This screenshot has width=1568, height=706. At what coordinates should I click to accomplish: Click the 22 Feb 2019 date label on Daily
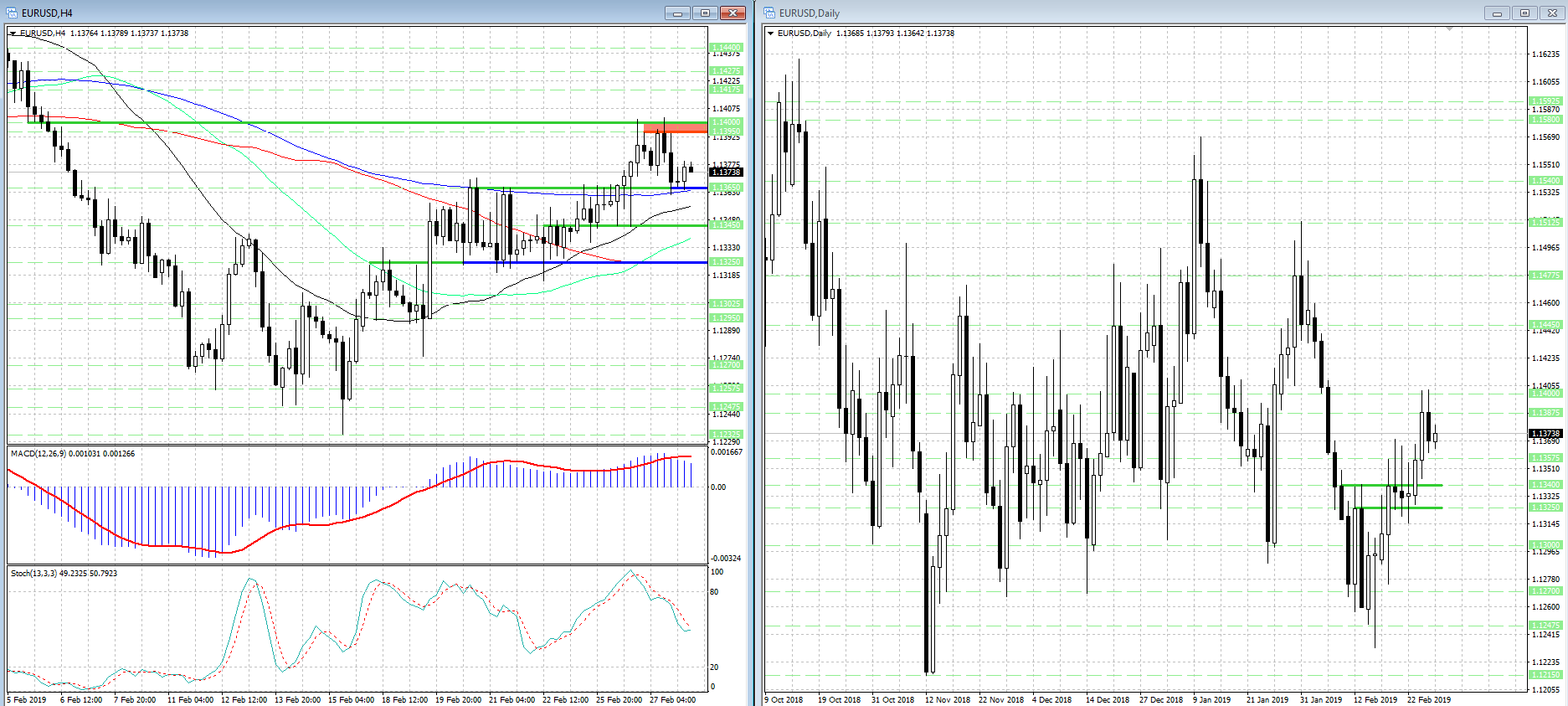point(1429,700)
